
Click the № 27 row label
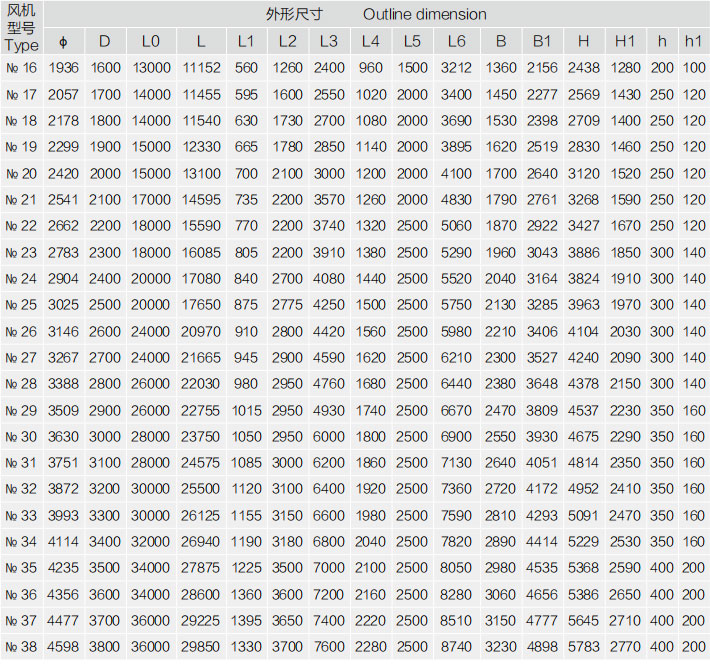pos(21,357)
